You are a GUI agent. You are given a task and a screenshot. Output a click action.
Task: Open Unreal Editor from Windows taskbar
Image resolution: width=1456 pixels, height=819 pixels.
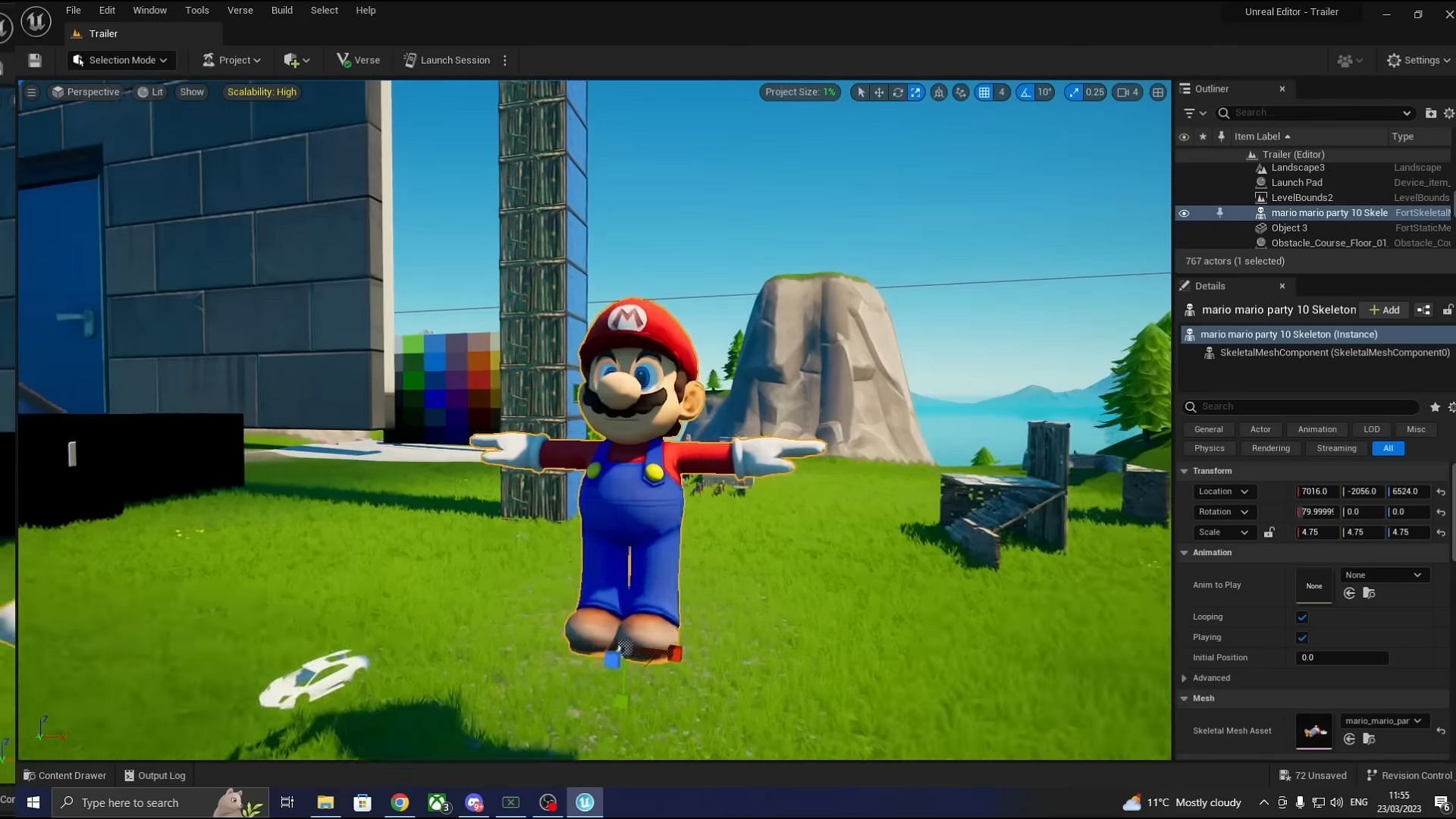(x=585, y=802)
